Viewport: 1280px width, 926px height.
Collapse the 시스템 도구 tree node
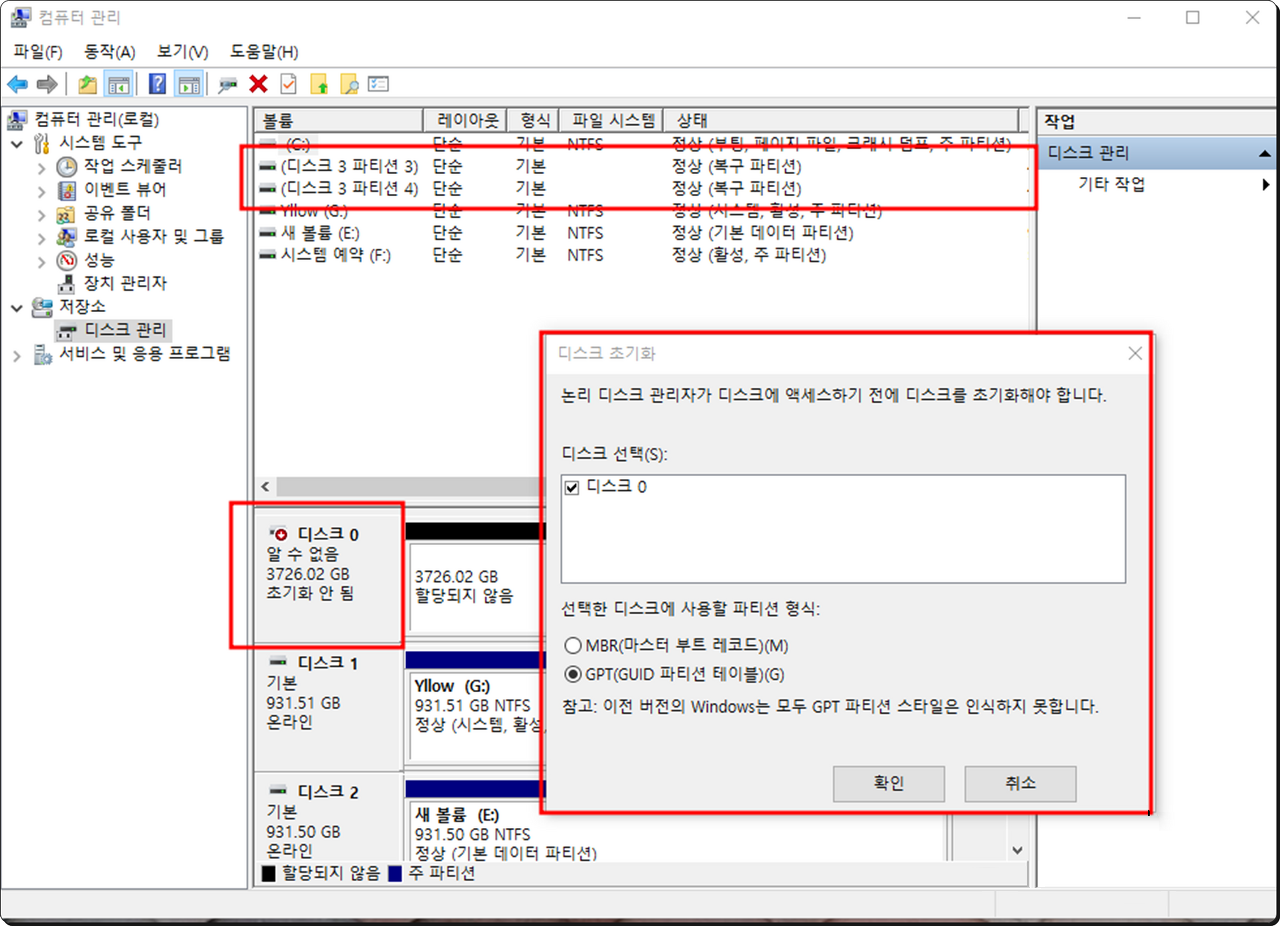[x=17, y=143]
